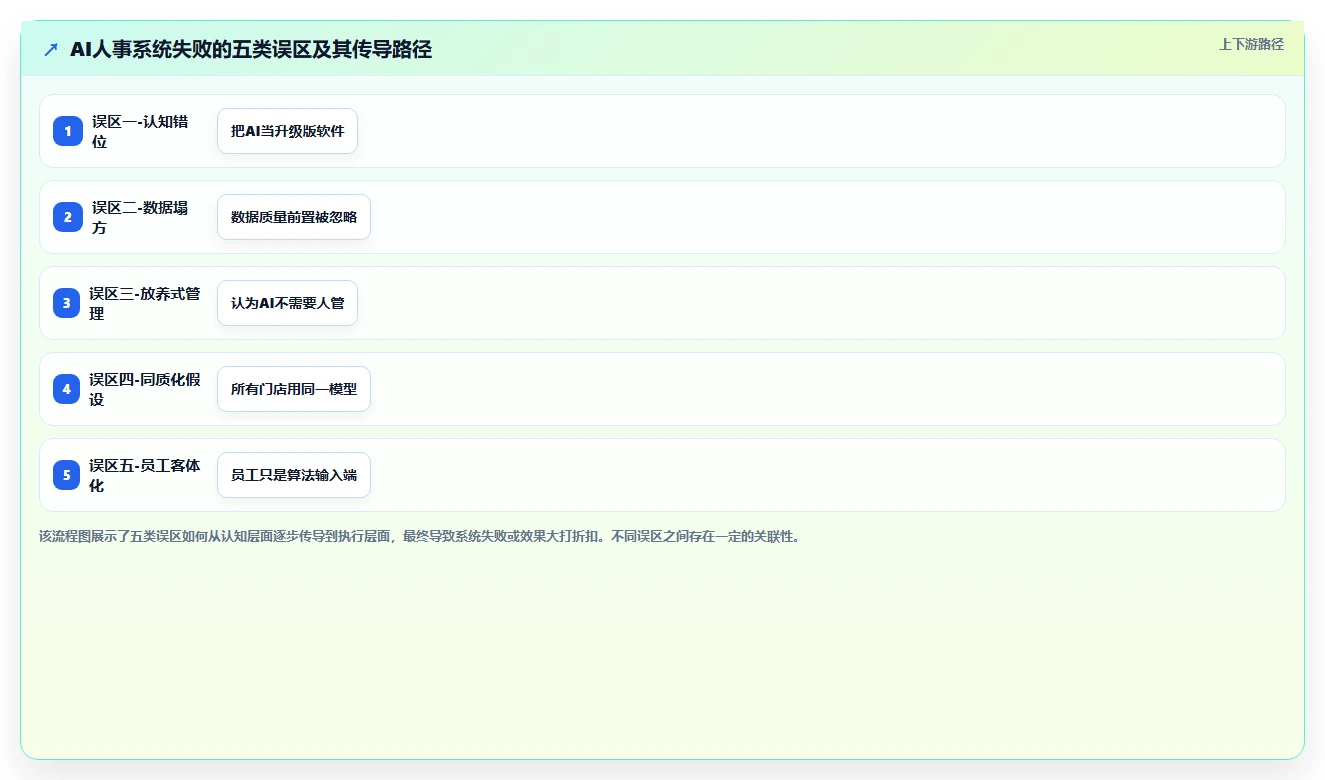Screen dimensions: 1325x780
Task: Click the title AI人事系统失败的五类误区及其传导路径
Action: (x=251, y=49)
